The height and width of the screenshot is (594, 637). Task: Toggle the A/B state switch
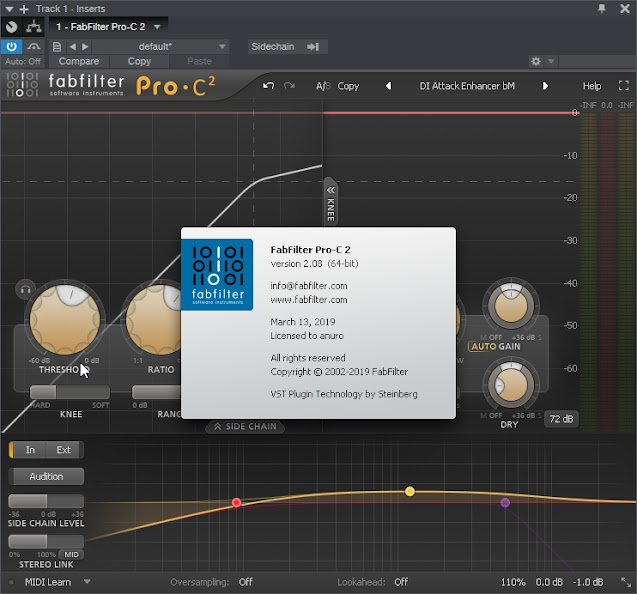pyautogui.click(x=323, y=86)
